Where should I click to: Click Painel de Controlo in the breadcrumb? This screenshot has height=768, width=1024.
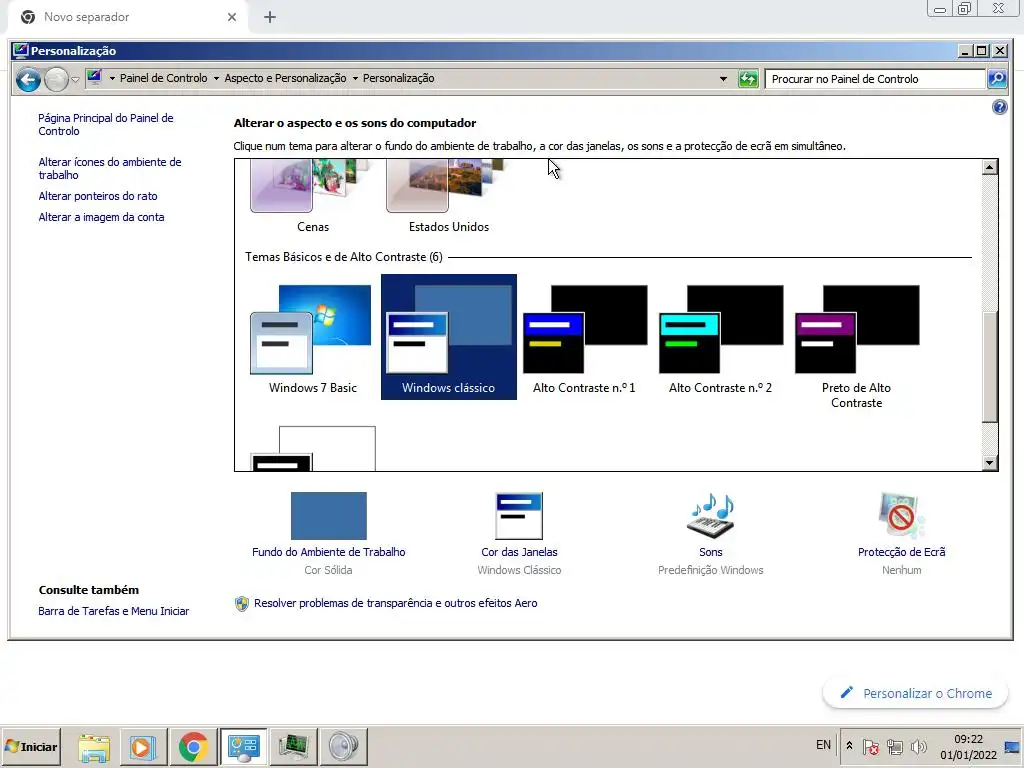(163, 78)
